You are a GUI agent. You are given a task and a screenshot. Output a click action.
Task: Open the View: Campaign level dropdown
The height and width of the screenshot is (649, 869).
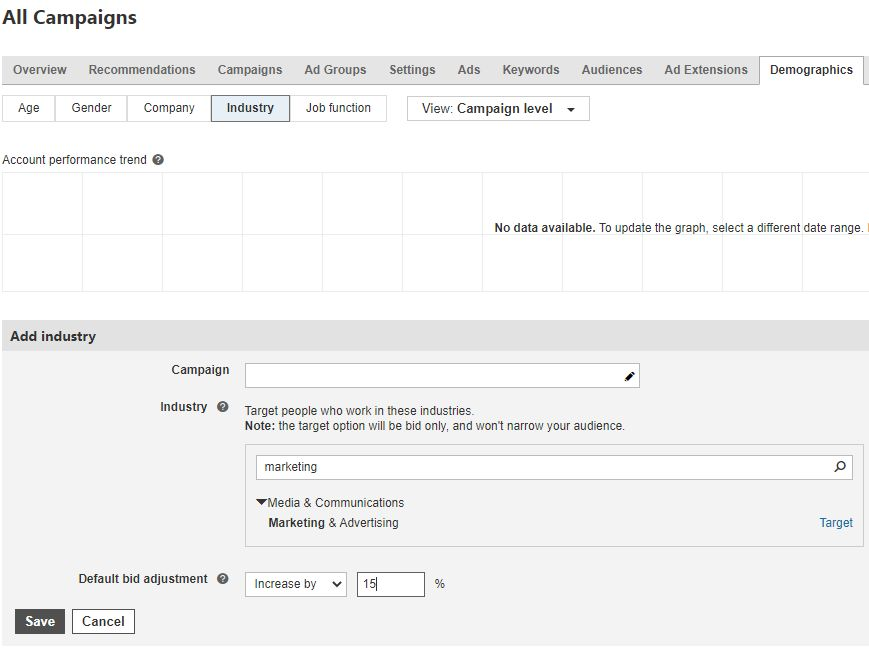pos(498,109)
